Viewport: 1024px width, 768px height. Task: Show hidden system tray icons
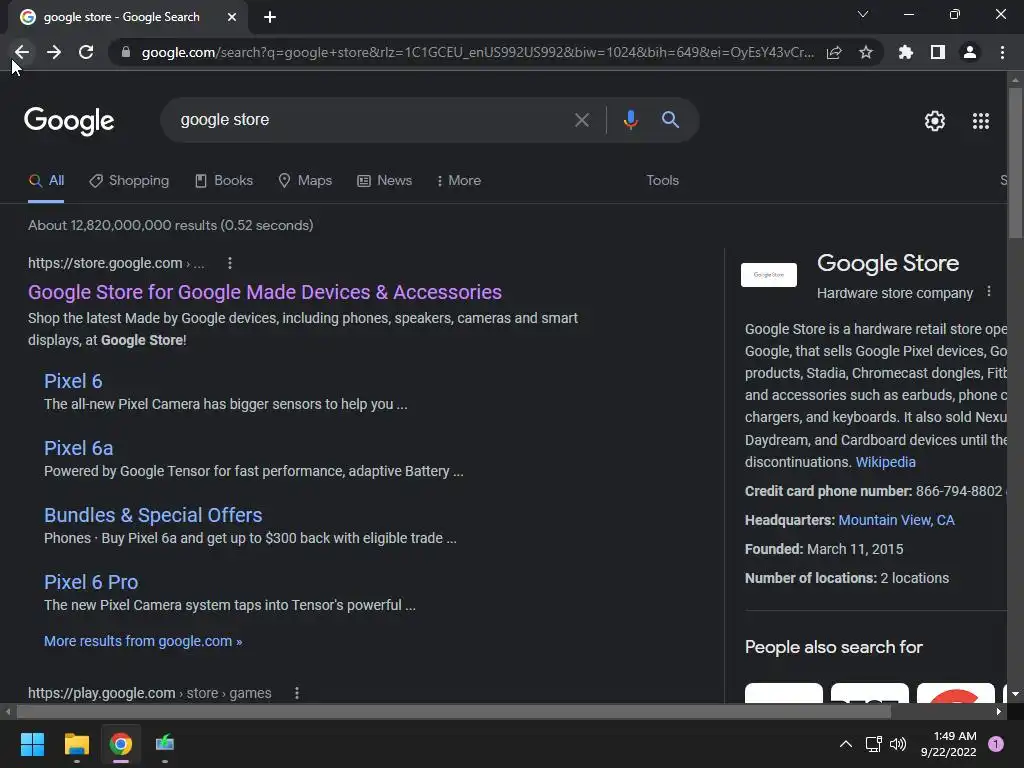click(x=845, y=744)
